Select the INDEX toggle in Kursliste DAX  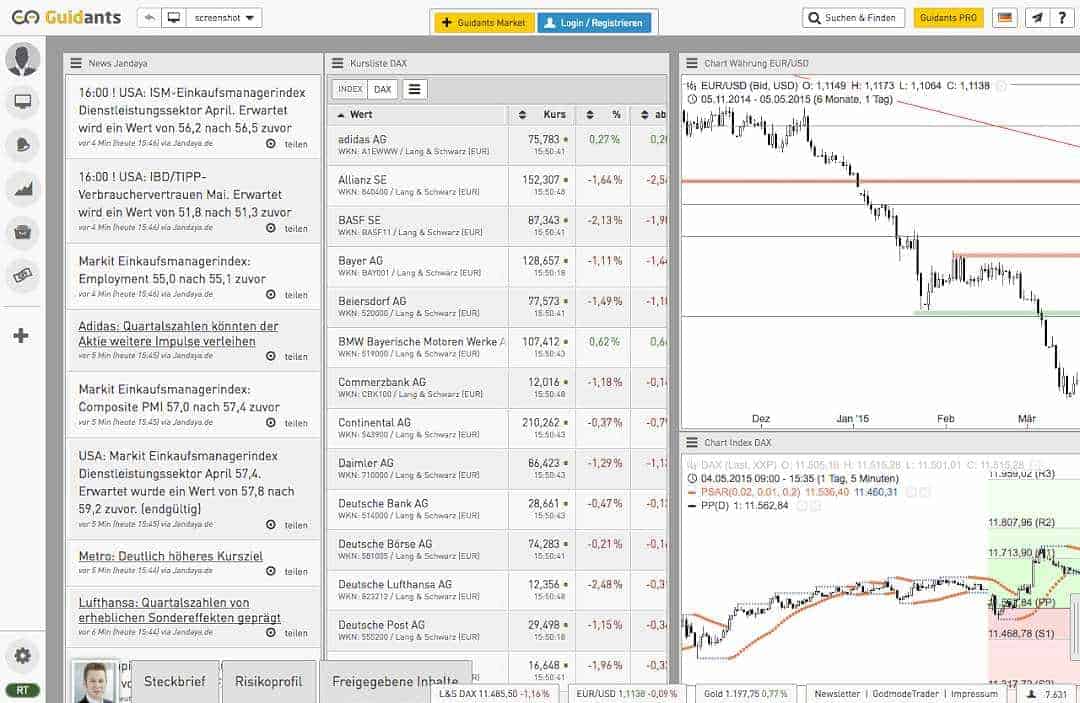[x=350, y=89]
